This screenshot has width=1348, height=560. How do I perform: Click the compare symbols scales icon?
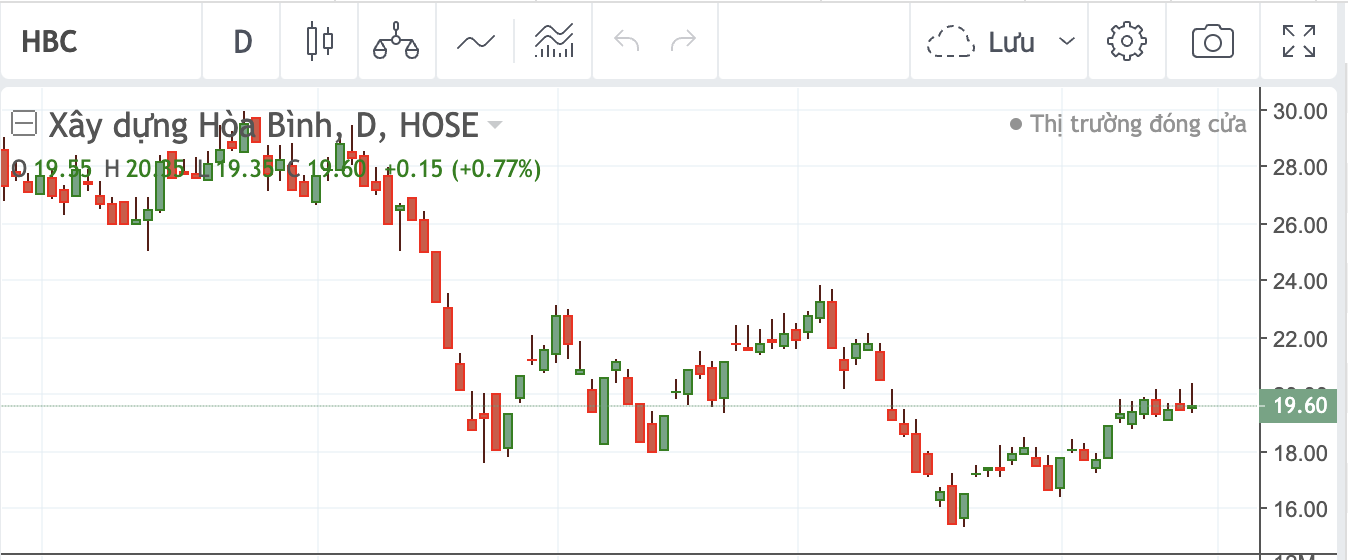[395, 42]
